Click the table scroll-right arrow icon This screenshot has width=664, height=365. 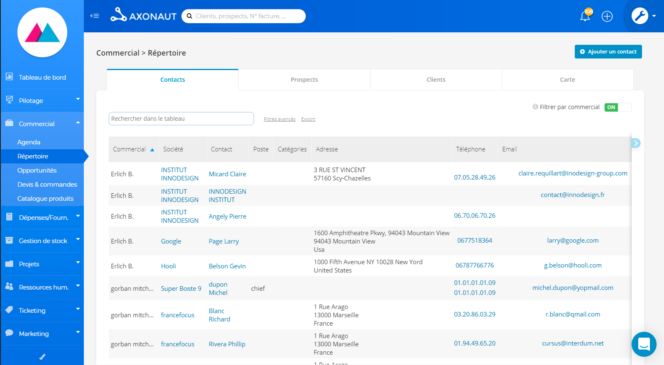point(636,143)
